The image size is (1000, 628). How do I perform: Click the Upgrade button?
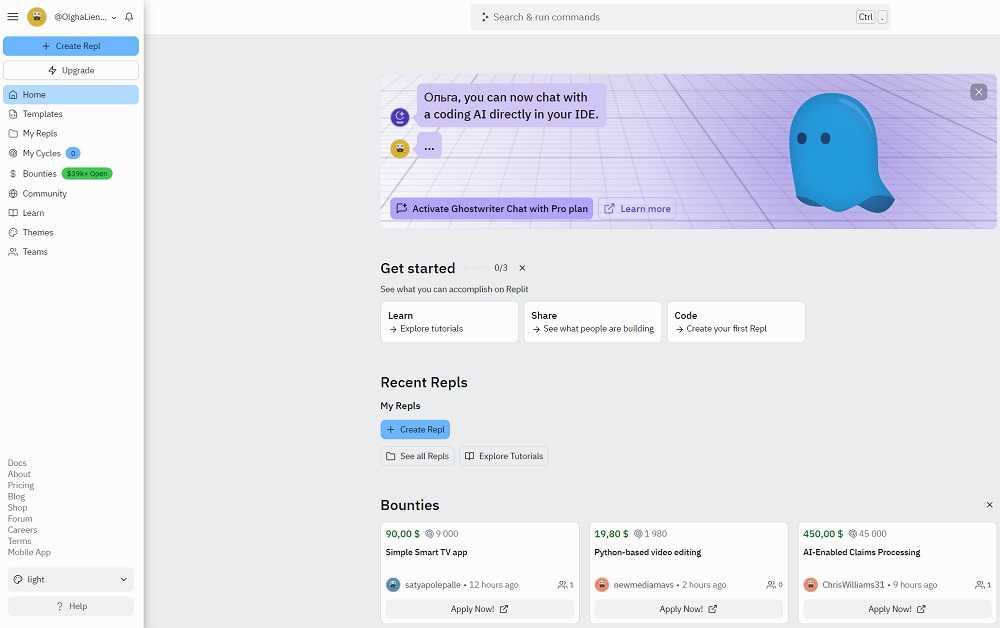click(x=71, y=70)
